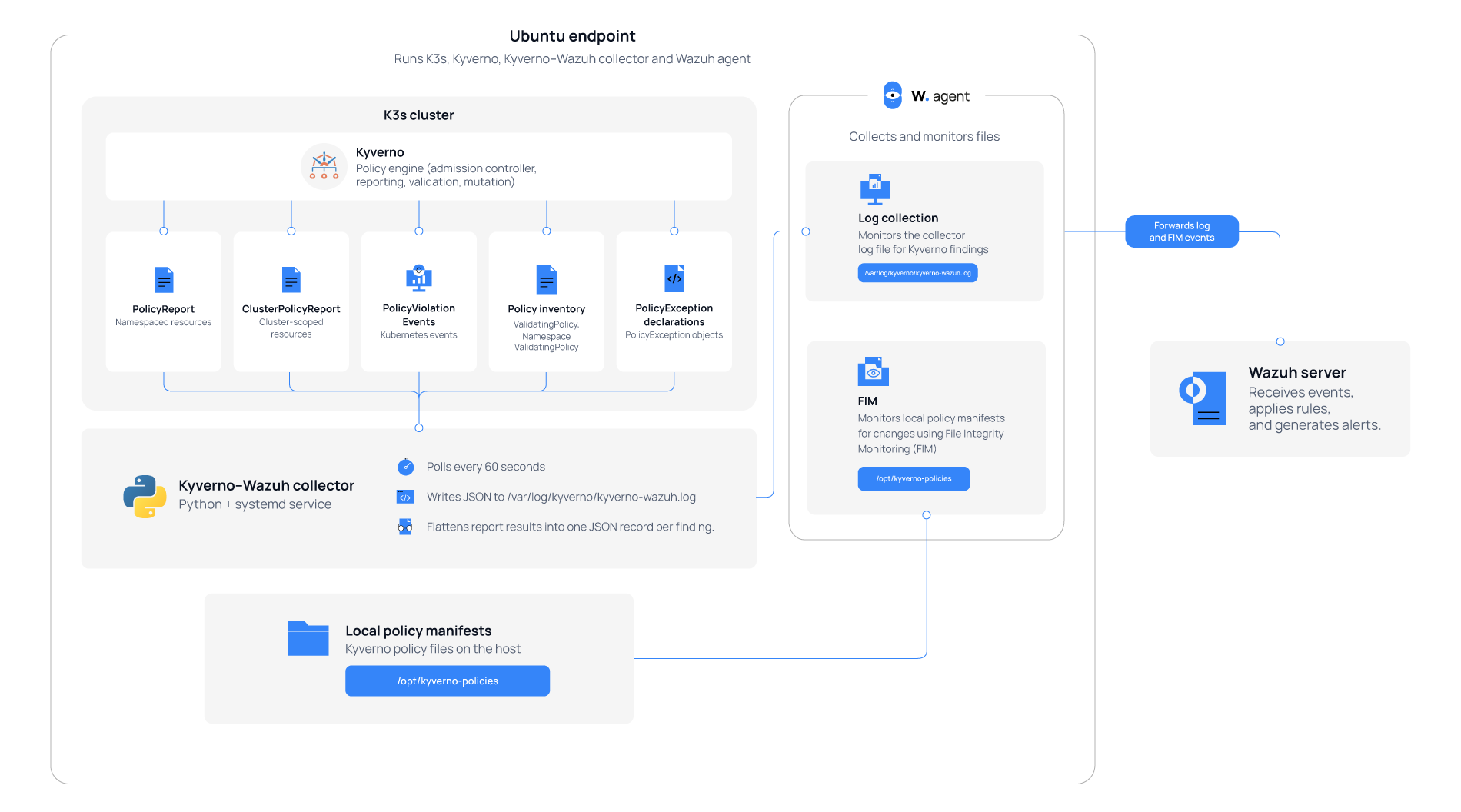Screen dimensions: 1461x812
Task: Click the Wazuh server icon
Action: (x=1203, y=398)
